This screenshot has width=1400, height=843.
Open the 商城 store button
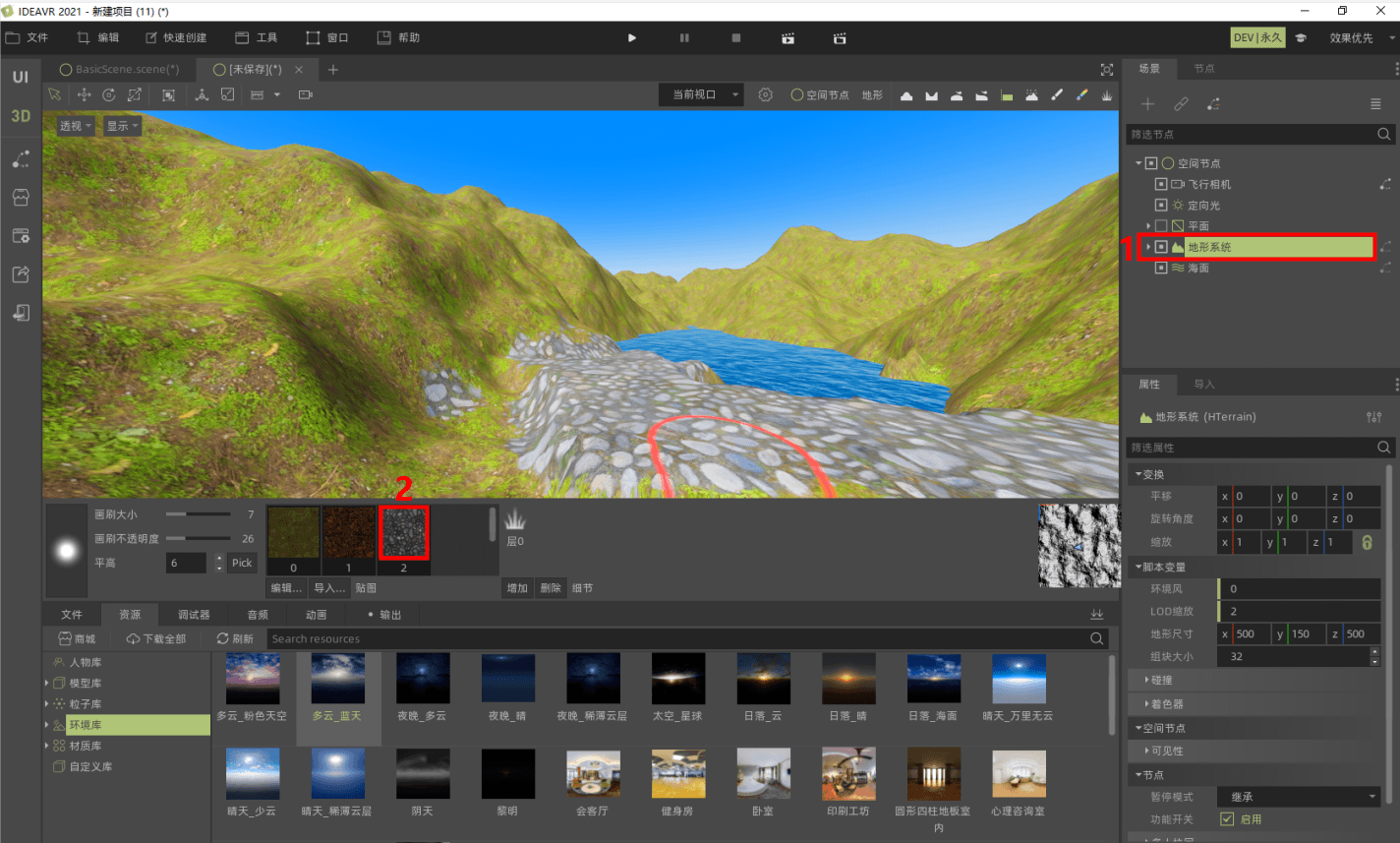(x=77, y=638)
